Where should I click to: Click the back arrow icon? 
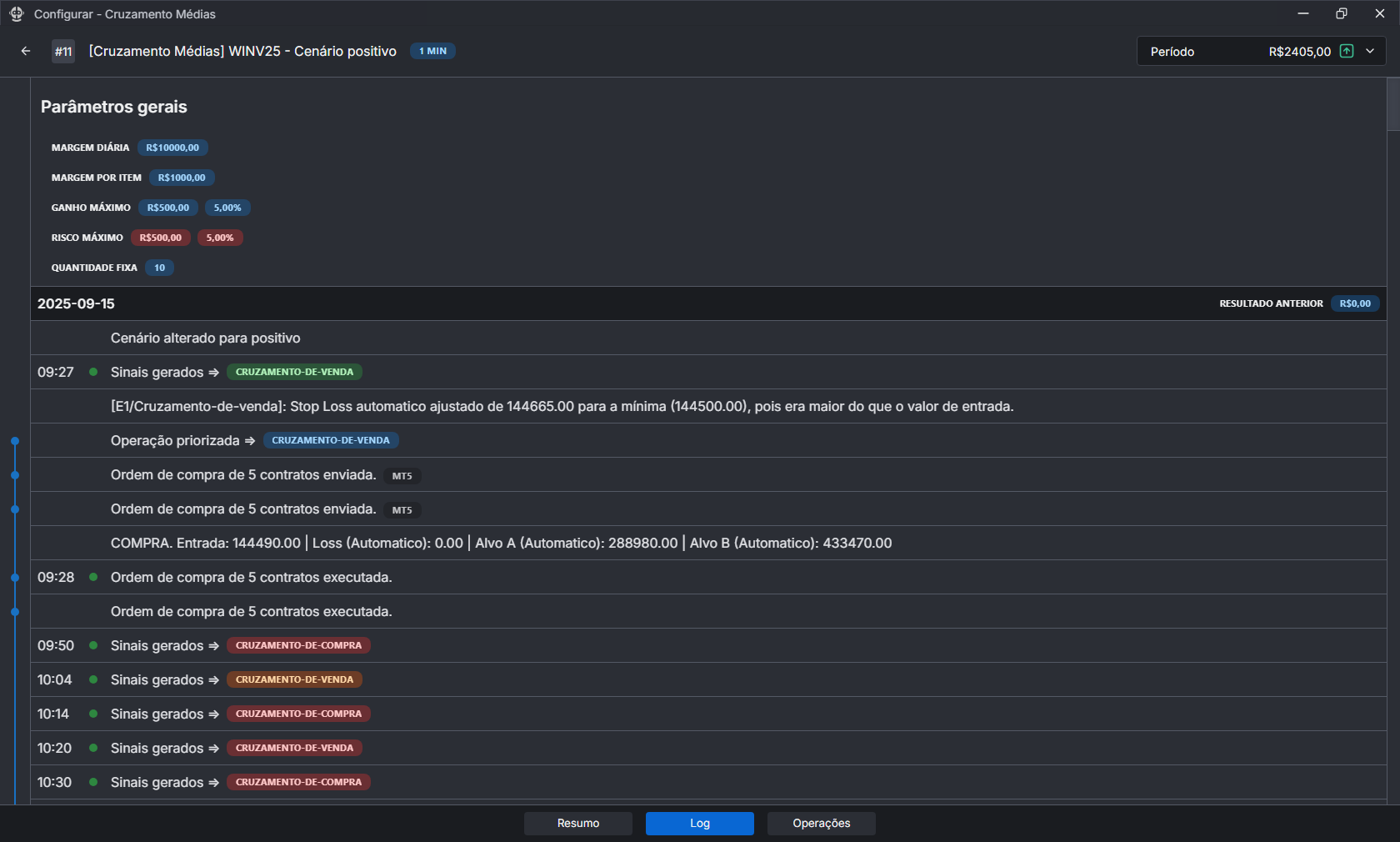tap(26, 51)
